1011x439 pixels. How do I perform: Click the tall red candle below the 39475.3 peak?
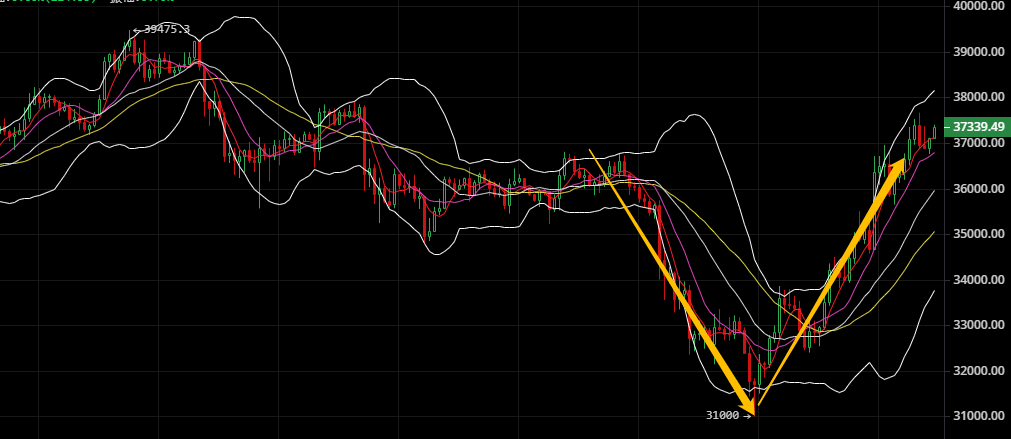click(x=200, y=55)
